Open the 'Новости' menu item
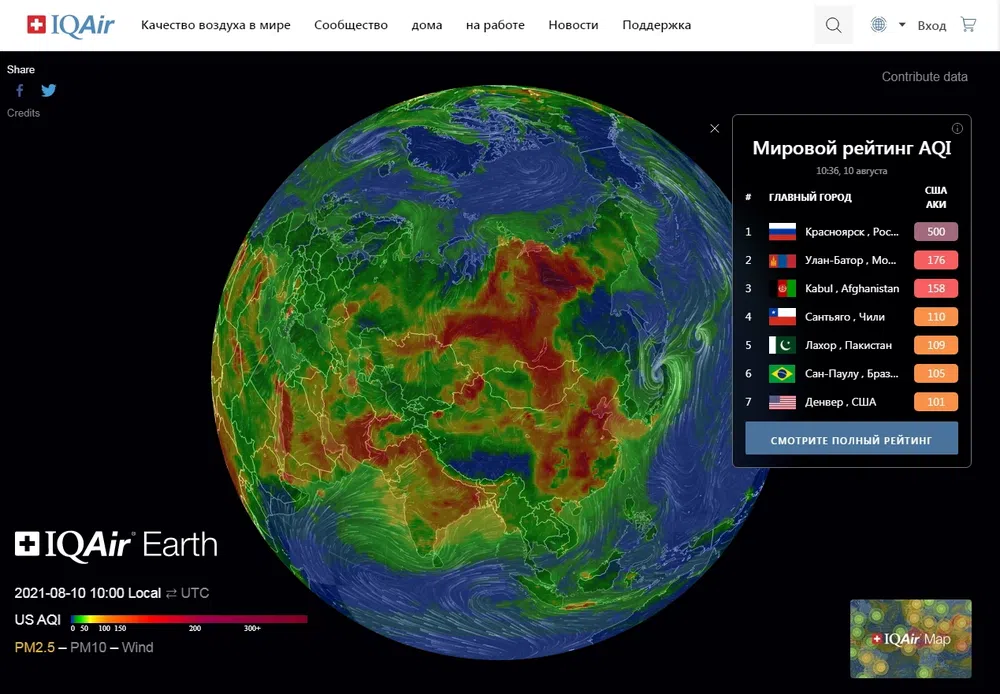The width and height of the screenshot is (1000, 694). [573, 25]
